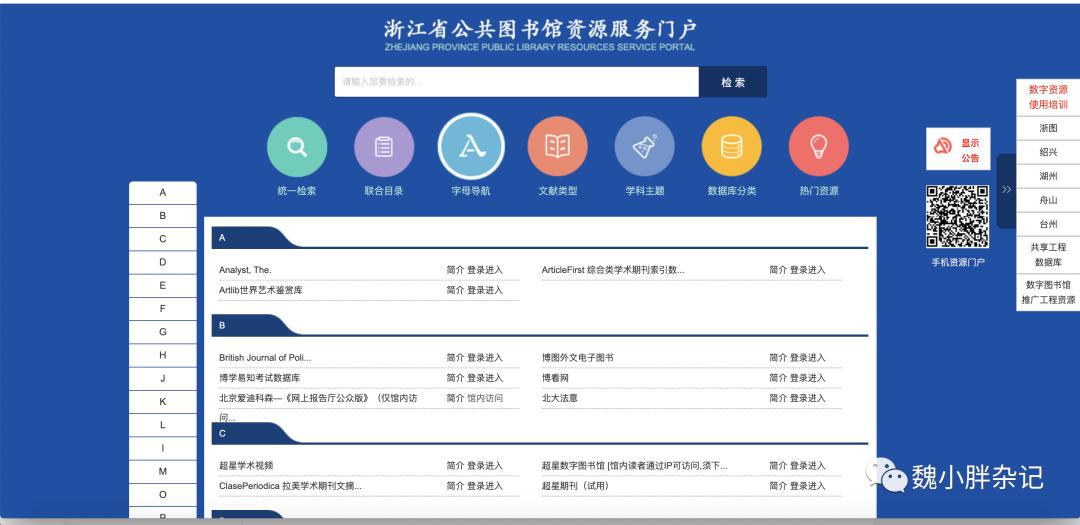1080x525 pixels.
Task: Open 共享工程数据库 in the right menu
Action: click(x=1048, y=255)
